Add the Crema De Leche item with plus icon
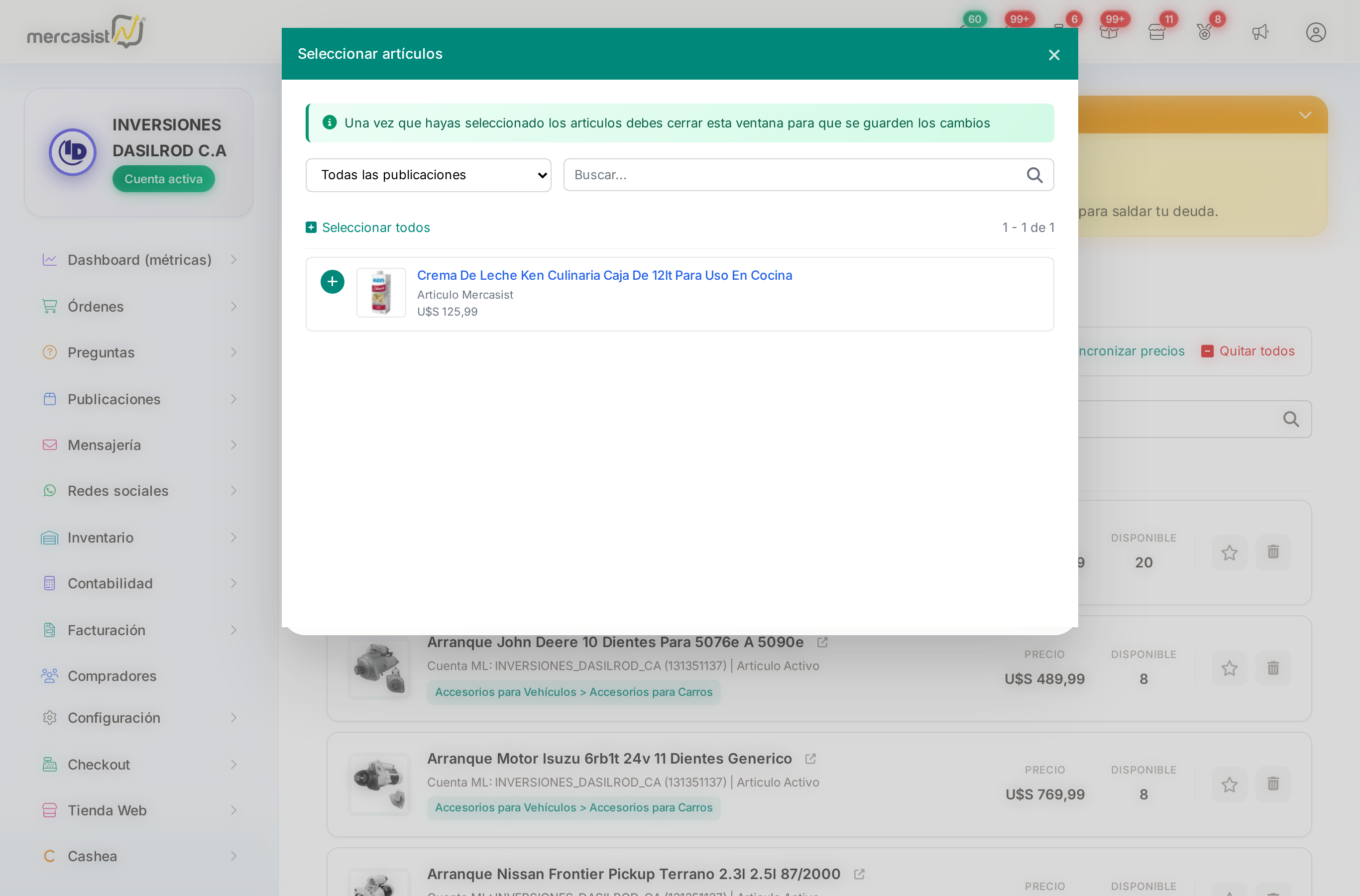Image resolution: width=1360 pixels, height=896 pixels. [332, 282]
